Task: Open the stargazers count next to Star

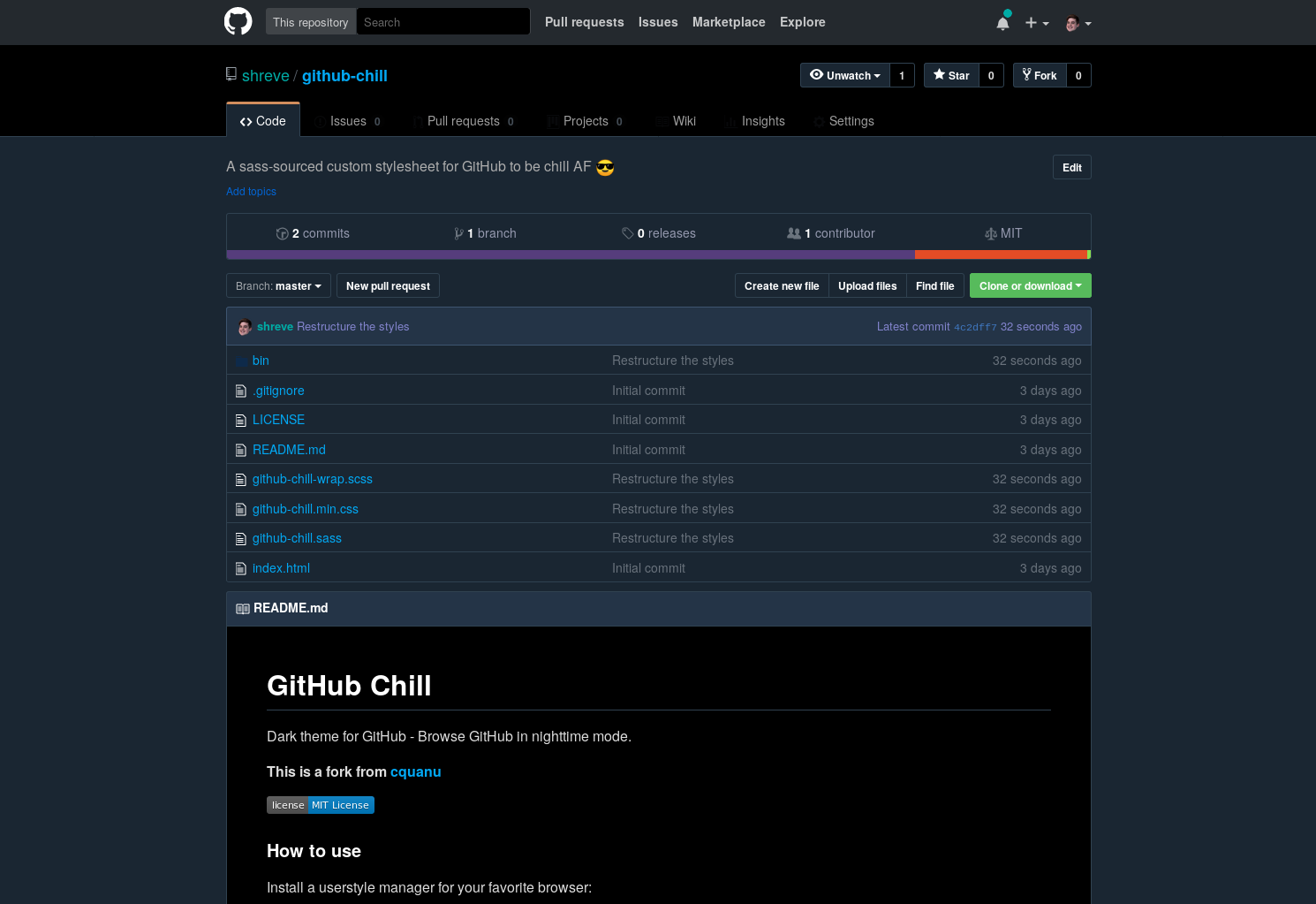Action: pos(991,75)
